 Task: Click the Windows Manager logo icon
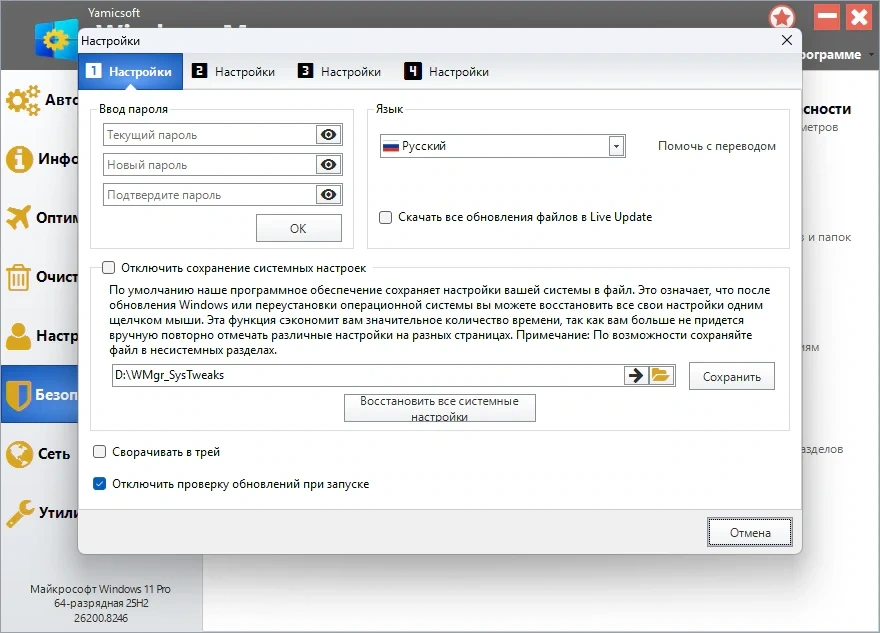56,40
